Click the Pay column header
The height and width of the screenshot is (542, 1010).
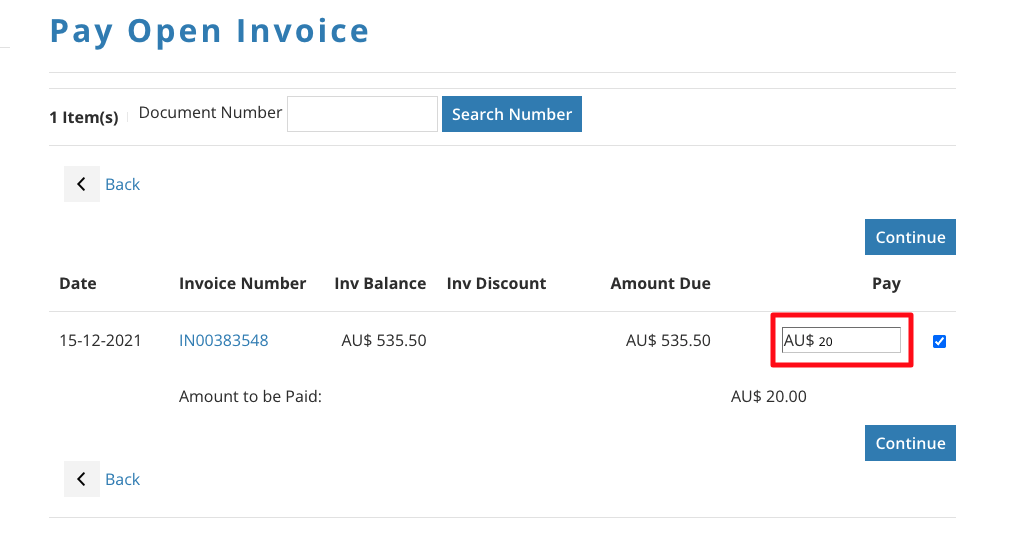[886, 283]
